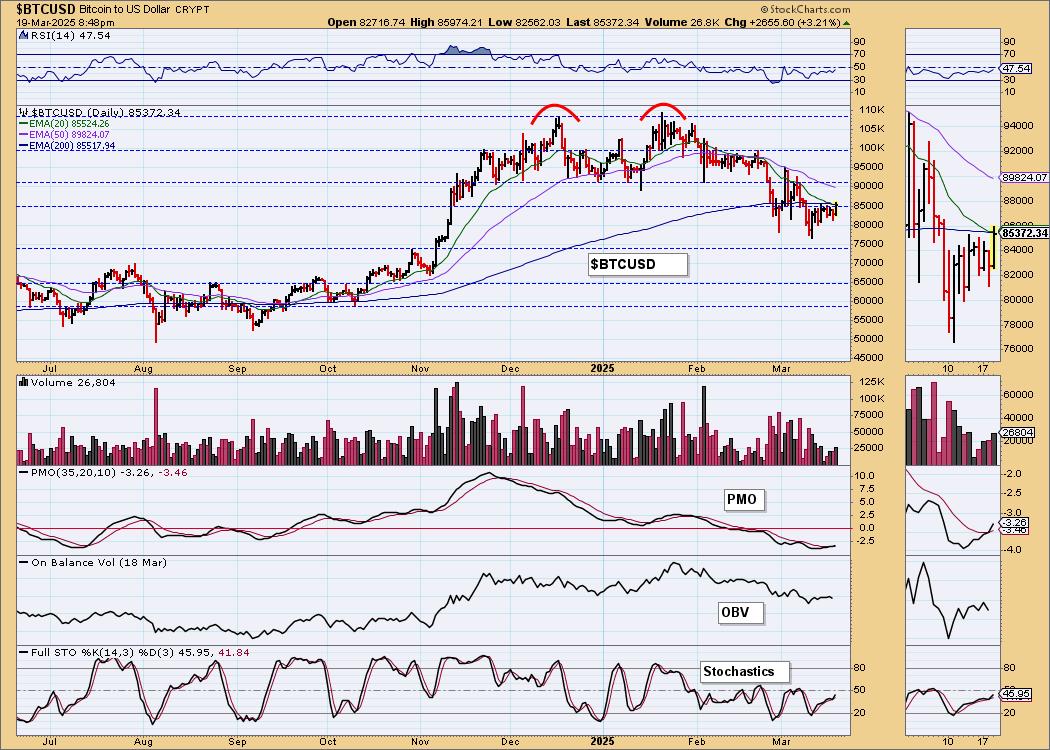Click the purple line swatch beside EMA(50)
The height and width of the screenshot is (750, 1050).
point(24,135)
